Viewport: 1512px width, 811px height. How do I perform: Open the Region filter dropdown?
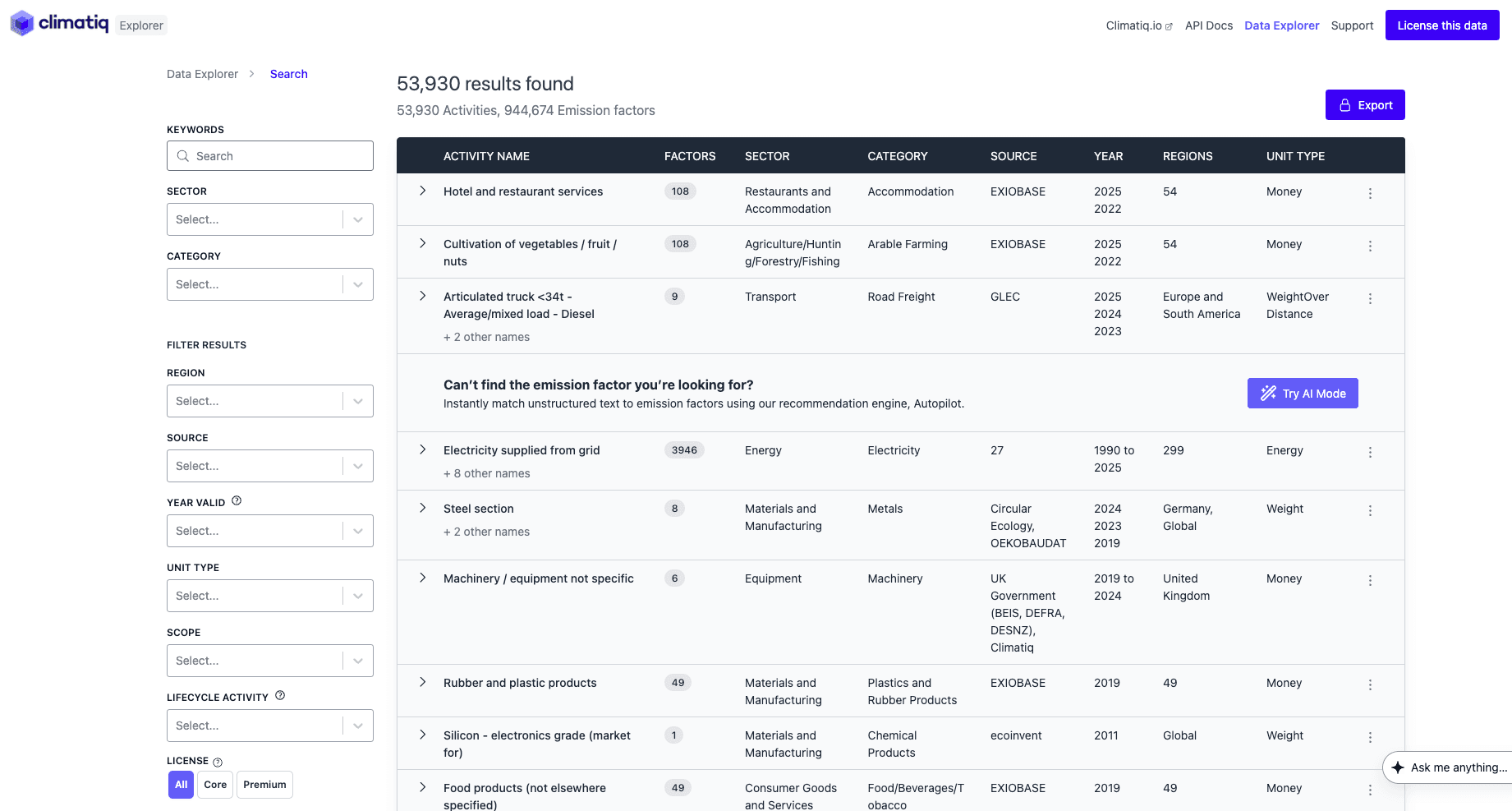coord(270,401)
